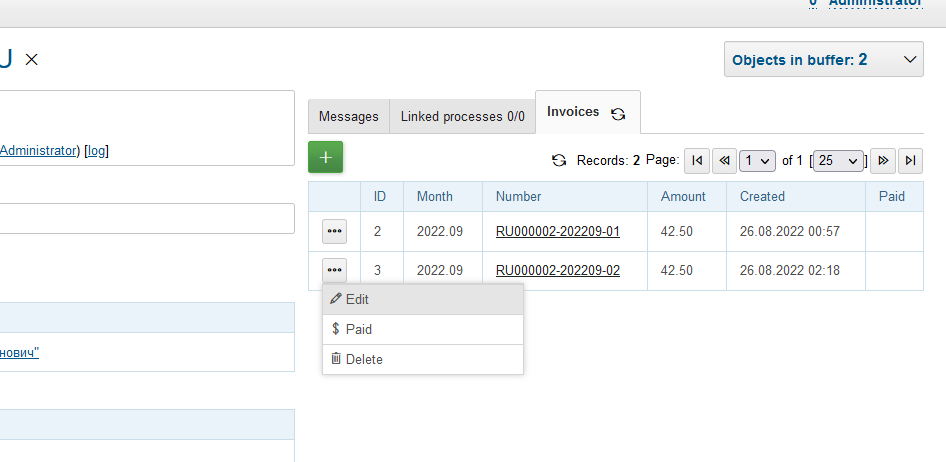Click the log link

coord(96,151)
